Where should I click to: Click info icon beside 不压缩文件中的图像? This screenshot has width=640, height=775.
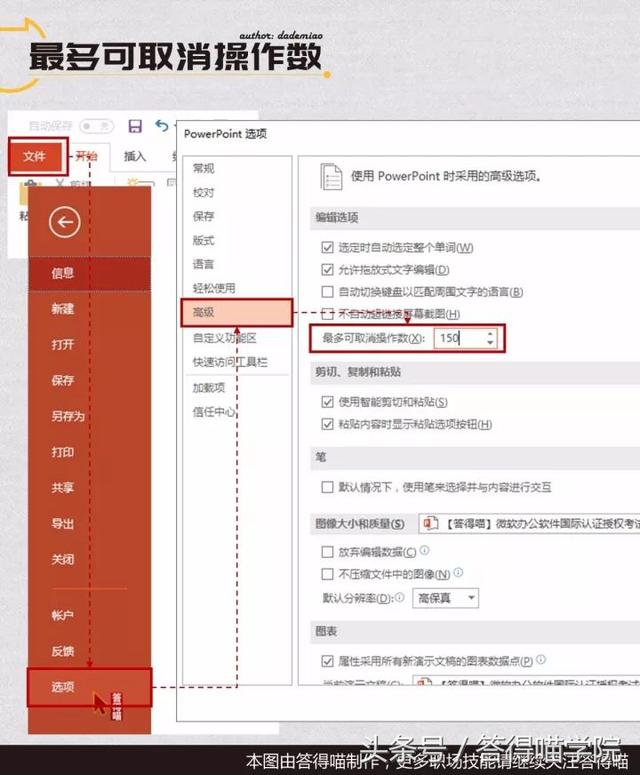pos(458,573)
